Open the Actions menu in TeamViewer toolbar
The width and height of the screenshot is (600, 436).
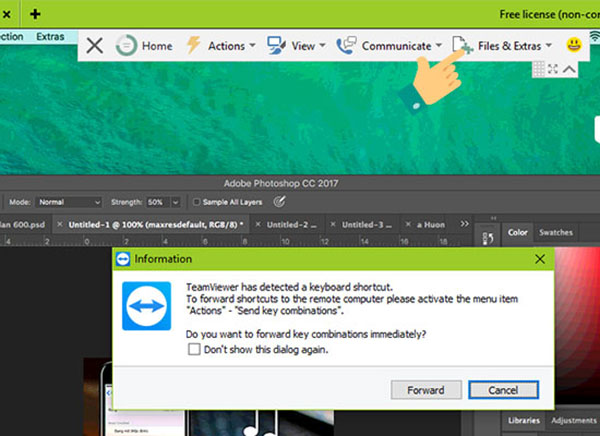[232, 46]
